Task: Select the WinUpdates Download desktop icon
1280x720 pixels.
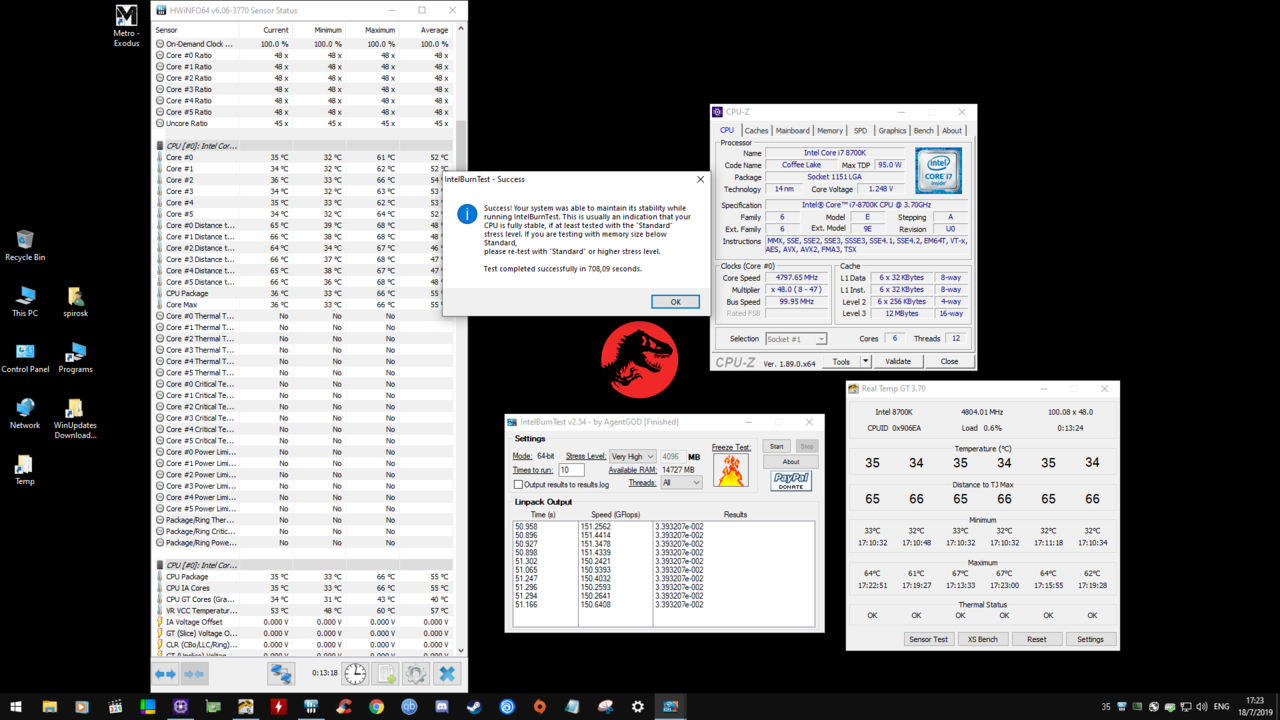Action: (x=75, y=419)
